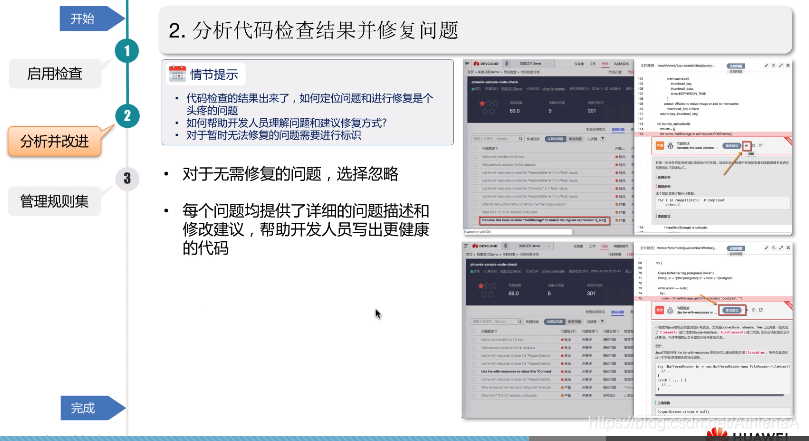Click DevCloud logo in lower screenshot
The height and width of the screenshot is (441, 809).
pyautogui.click(x=485, y=246)
